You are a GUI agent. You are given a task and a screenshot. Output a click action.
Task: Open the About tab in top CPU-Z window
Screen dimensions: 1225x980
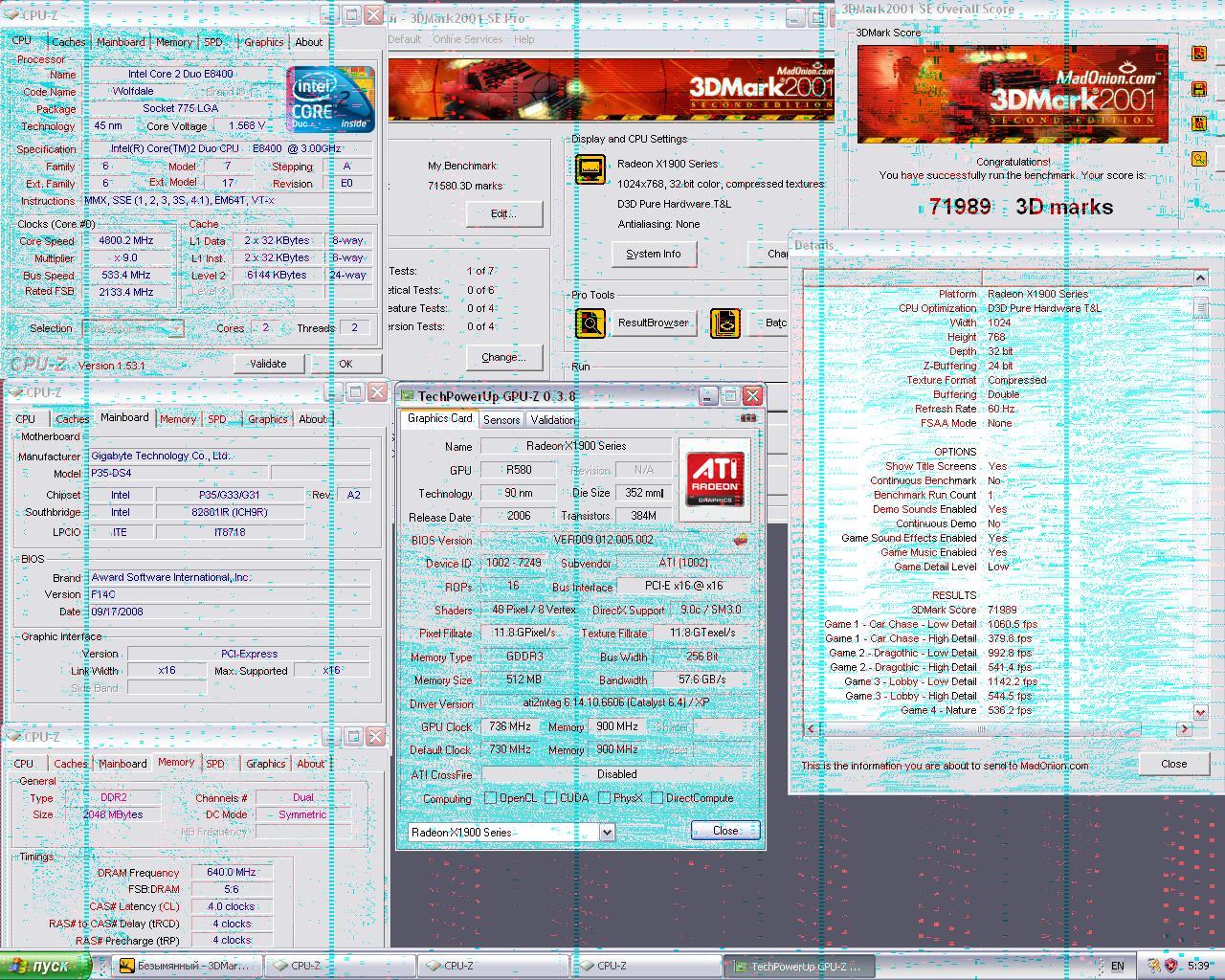(308, 42)
